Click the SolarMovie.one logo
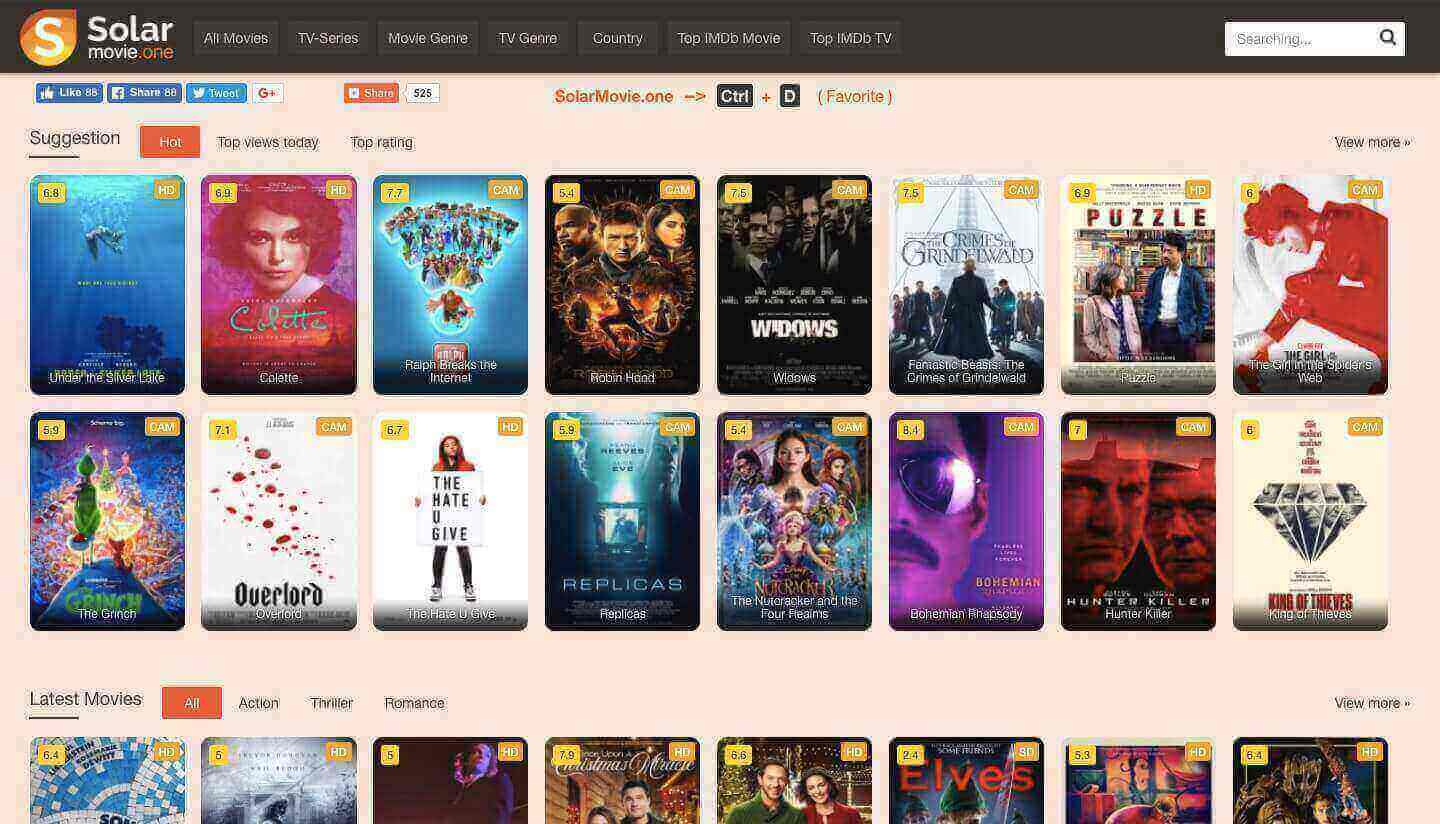 pyautogui.click(x=97, y=37)
